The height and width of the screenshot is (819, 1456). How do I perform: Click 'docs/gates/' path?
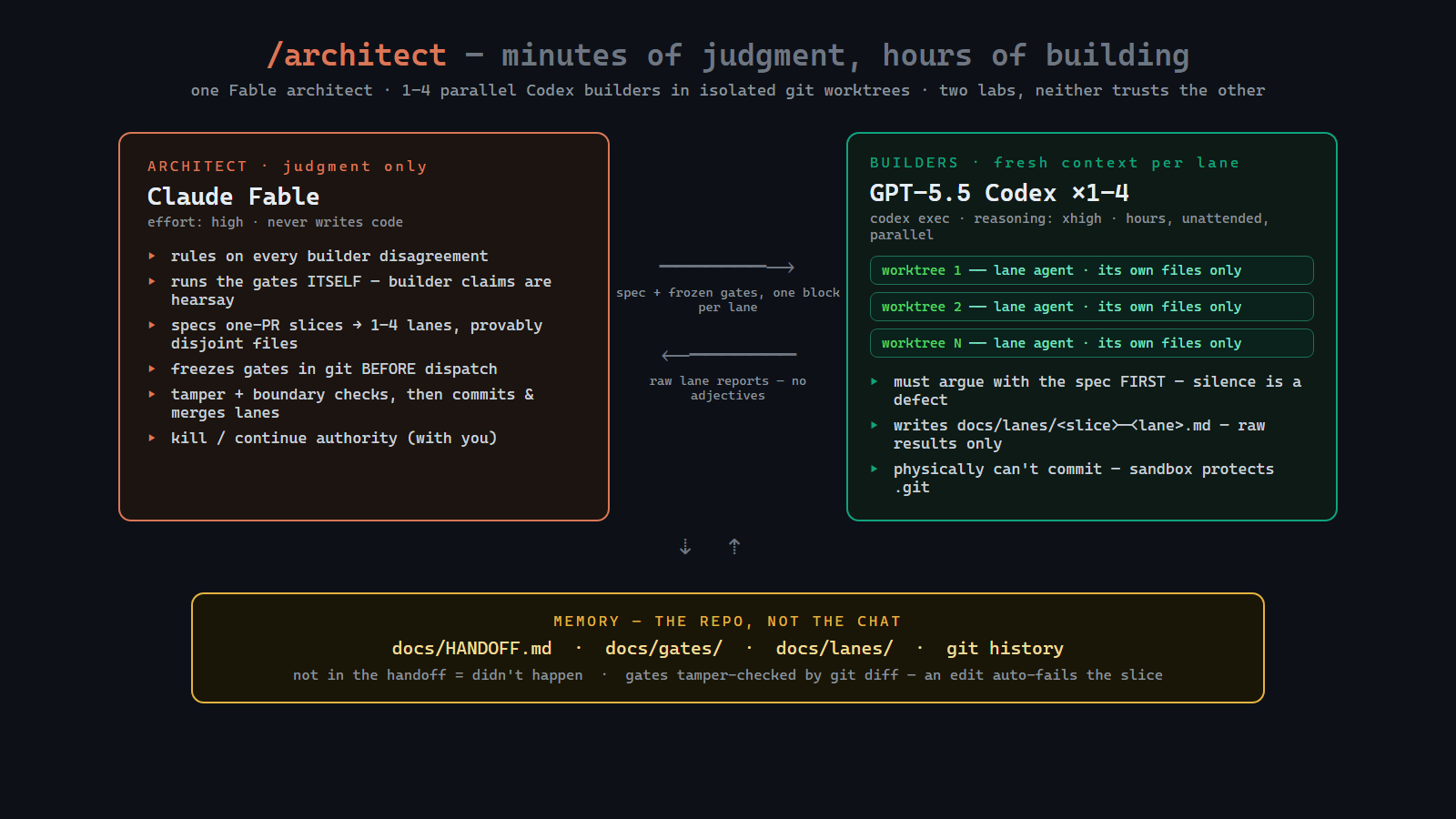click(x=663, y=649)
